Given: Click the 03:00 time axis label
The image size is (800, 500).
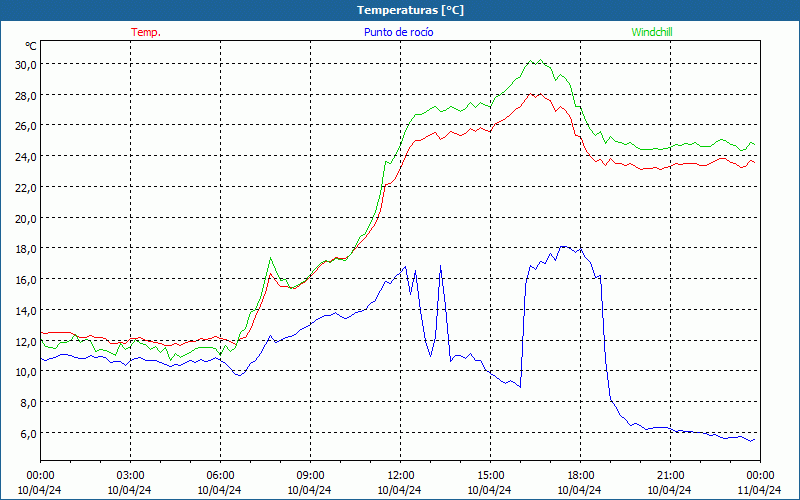Looking at the screenshot, I should tap(130, 476).
